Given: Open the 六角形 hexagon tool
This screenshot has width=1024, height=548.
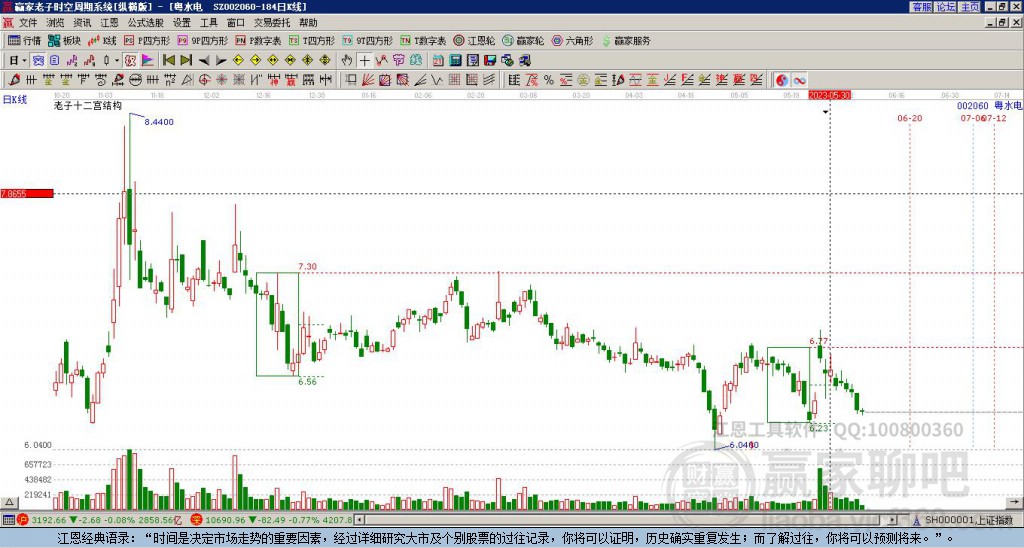Looking at the screenshot, I should click(572, 40).
